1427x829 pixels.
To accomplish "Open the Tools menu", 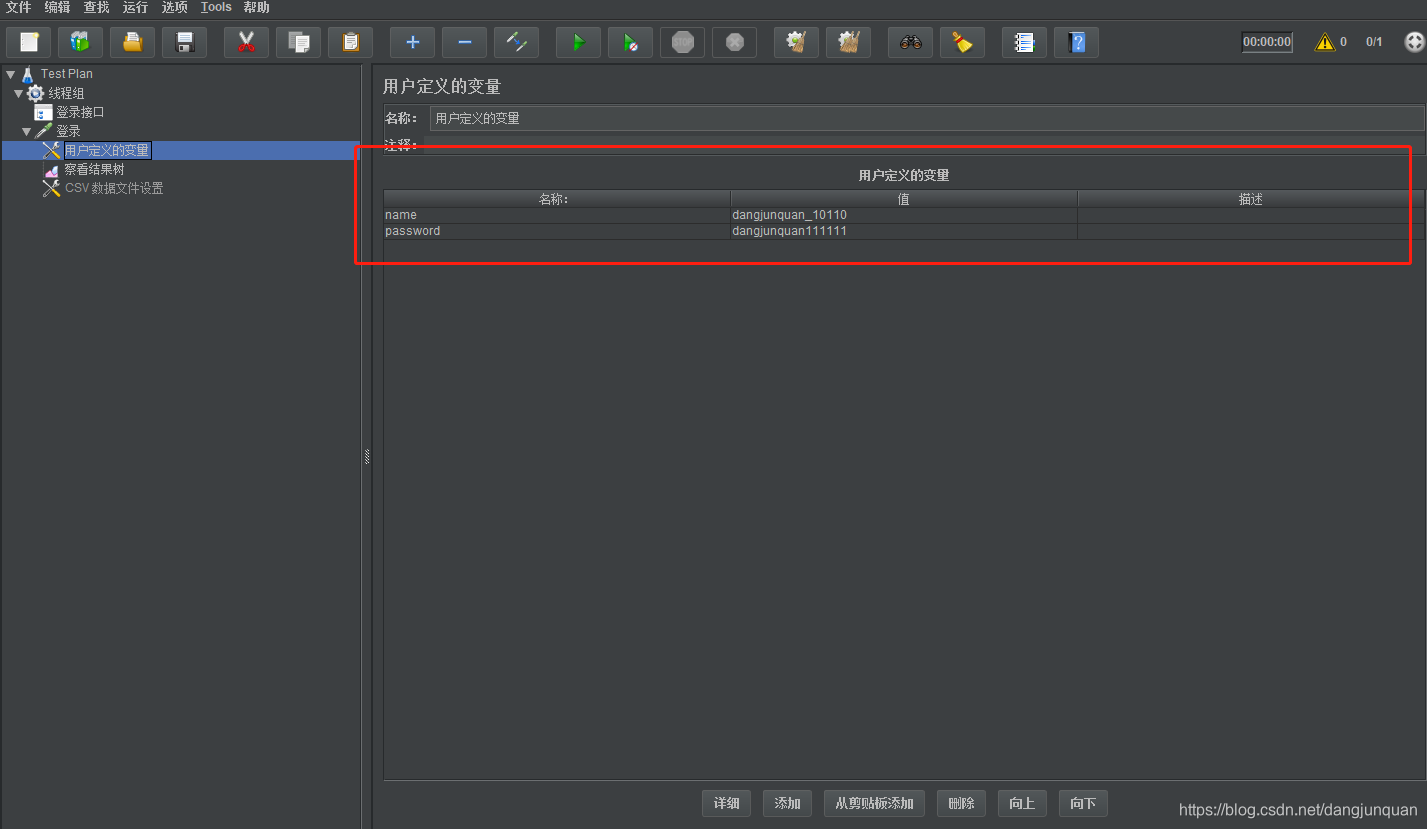I will tap(216, 7).
